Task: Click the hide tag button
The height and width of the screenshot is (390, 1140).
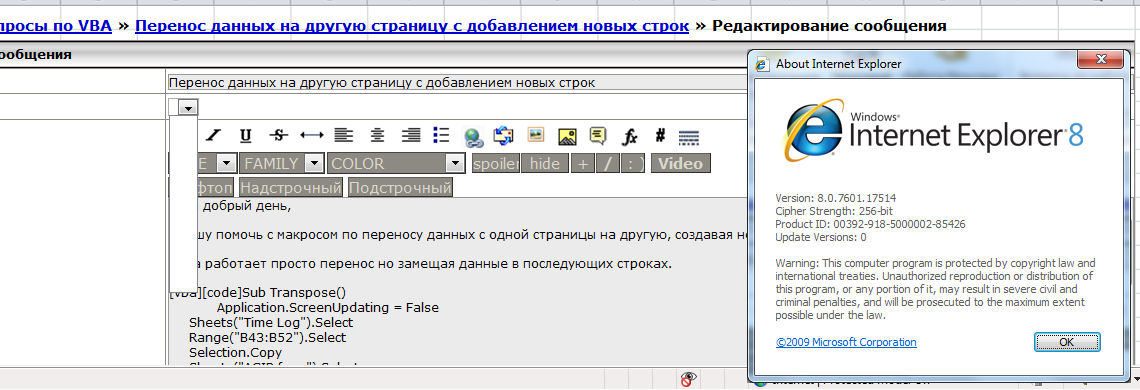Action: coord(545,164)
